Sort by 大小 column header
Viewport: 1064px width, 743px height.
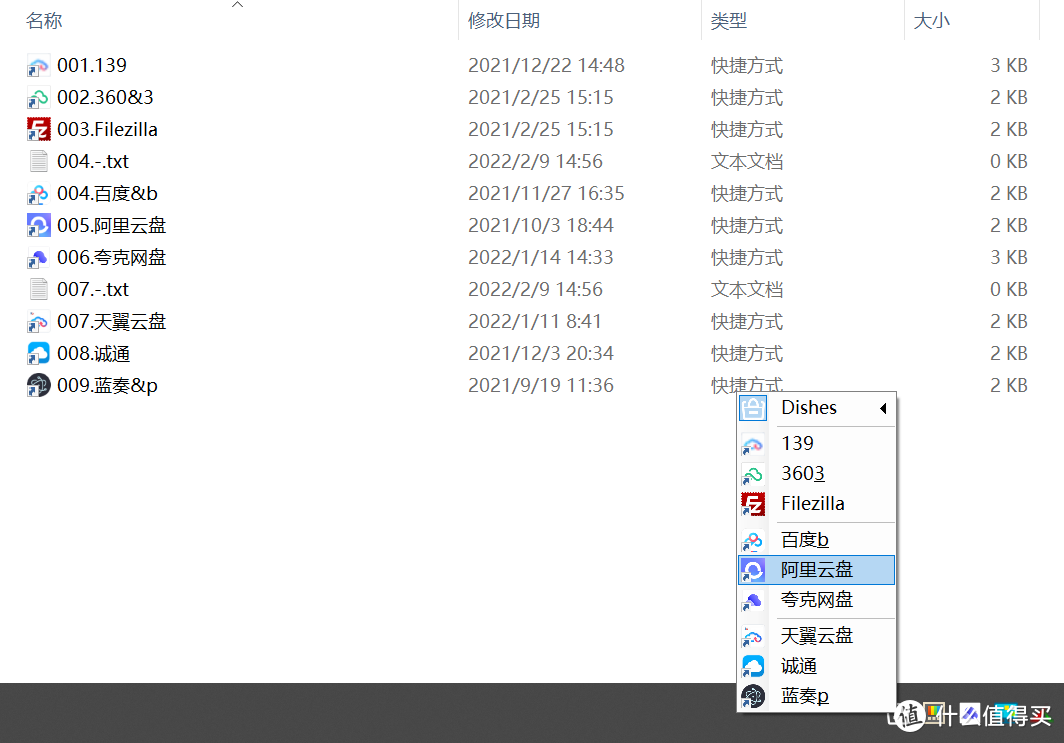pyautogui.click(x=932, y=21)
